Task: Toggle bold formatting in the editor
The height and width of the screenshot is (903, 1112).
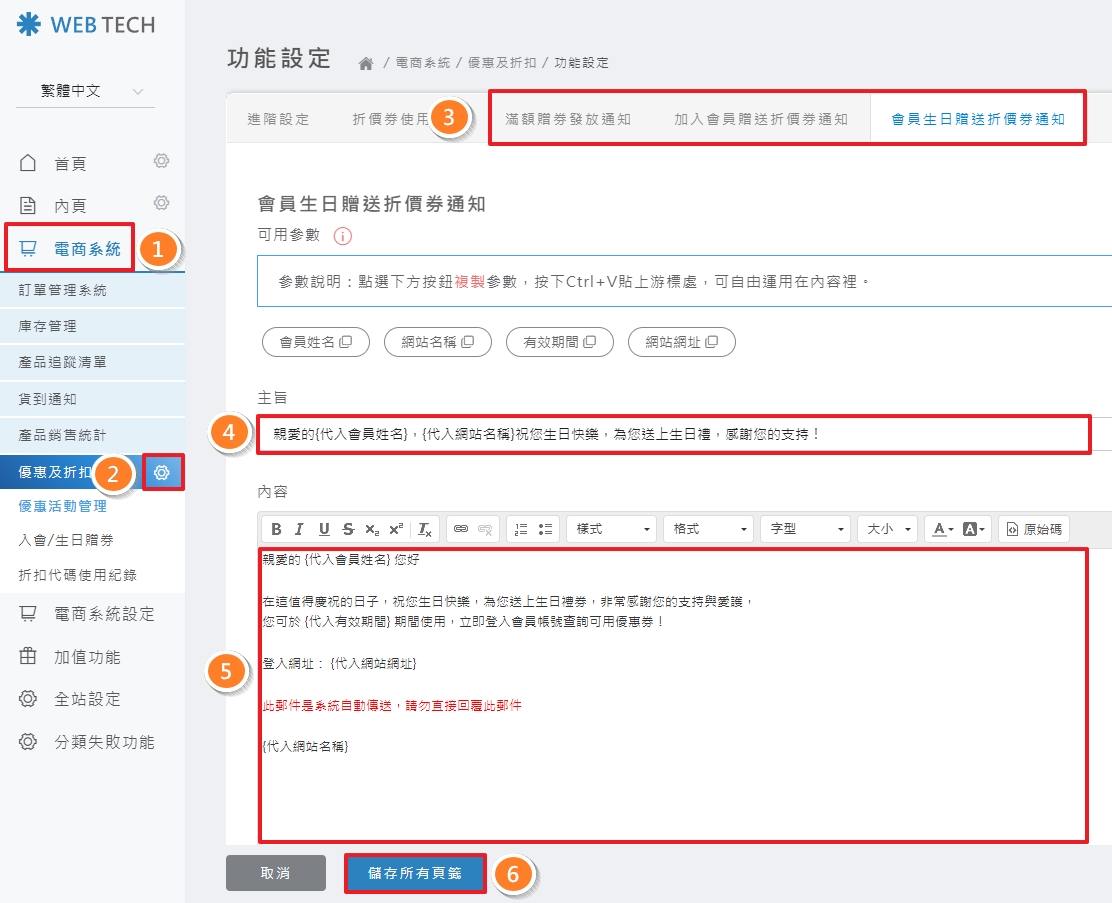Action: (x=275, y=529)
